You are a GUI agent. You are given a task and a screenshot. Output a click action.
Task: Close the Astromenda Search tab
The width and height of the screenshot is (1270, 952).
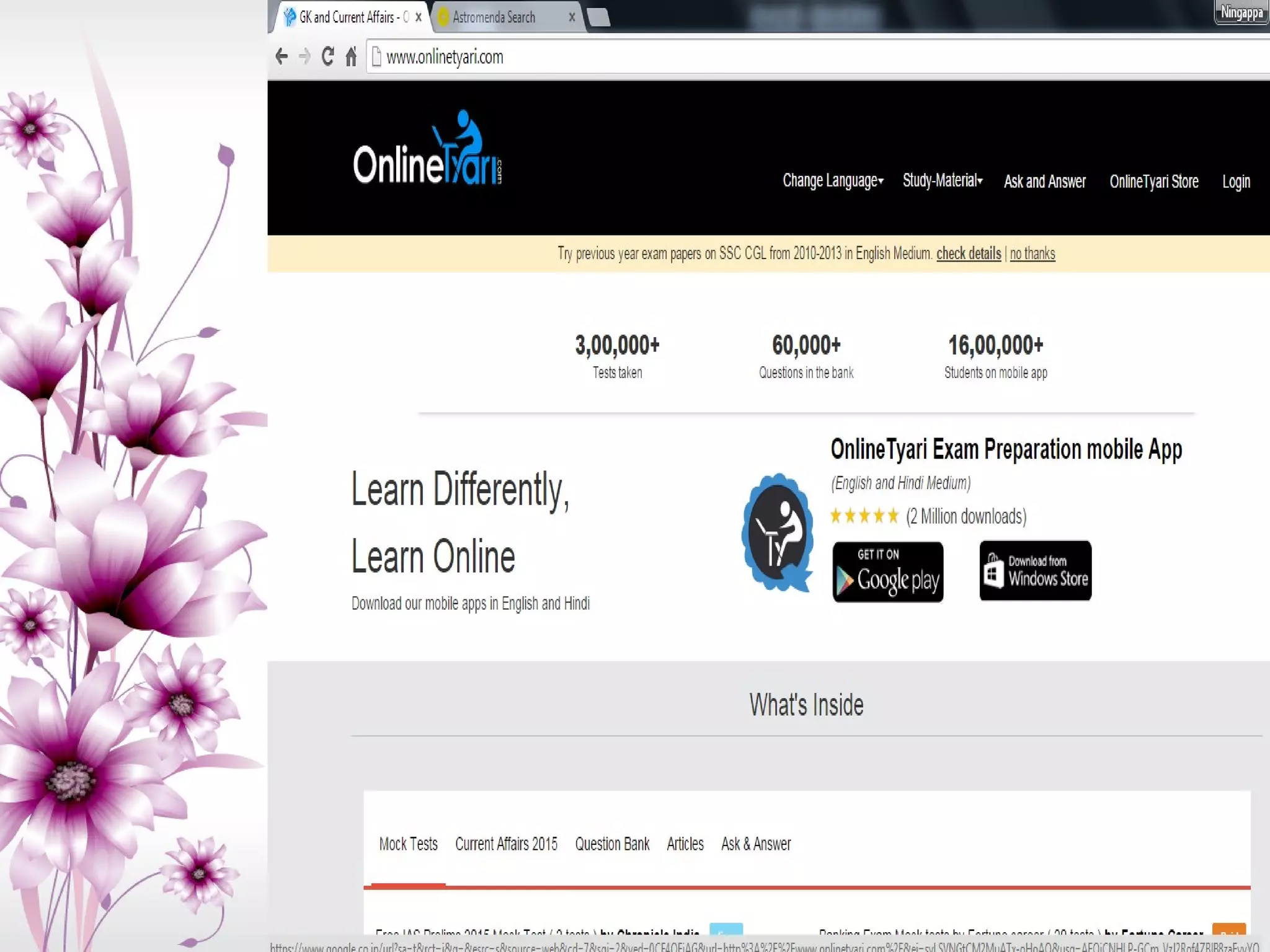[572, 17]
